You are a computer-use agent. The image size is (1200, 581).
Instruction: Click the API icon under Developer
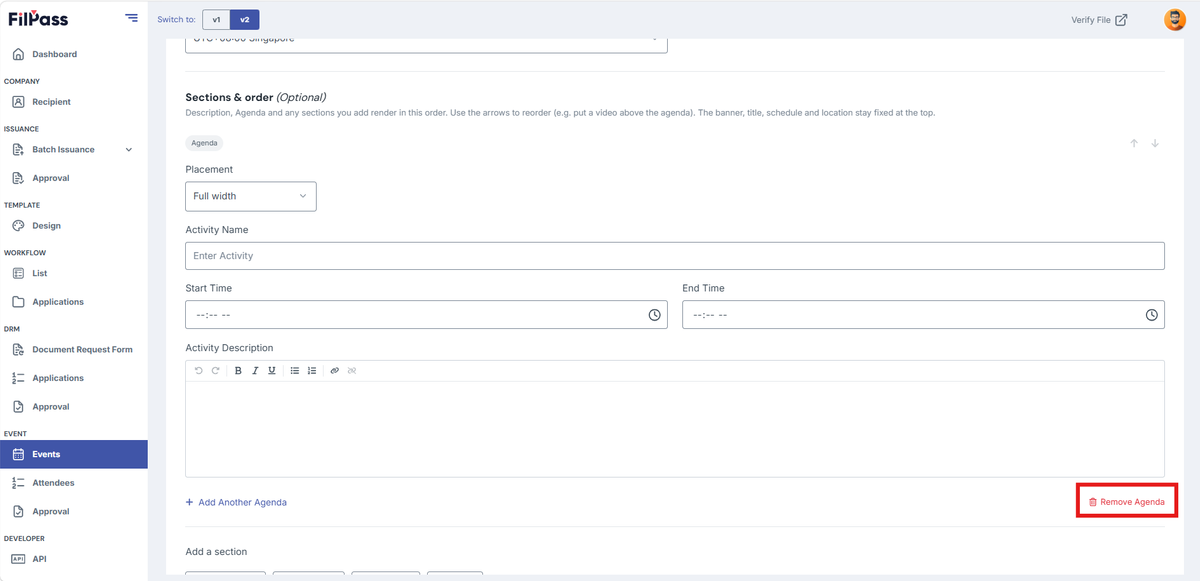point(18,559)
